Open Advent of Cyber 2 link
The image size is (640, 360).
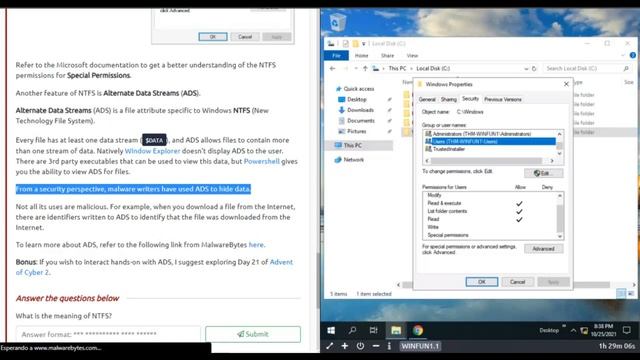point(154,267)
